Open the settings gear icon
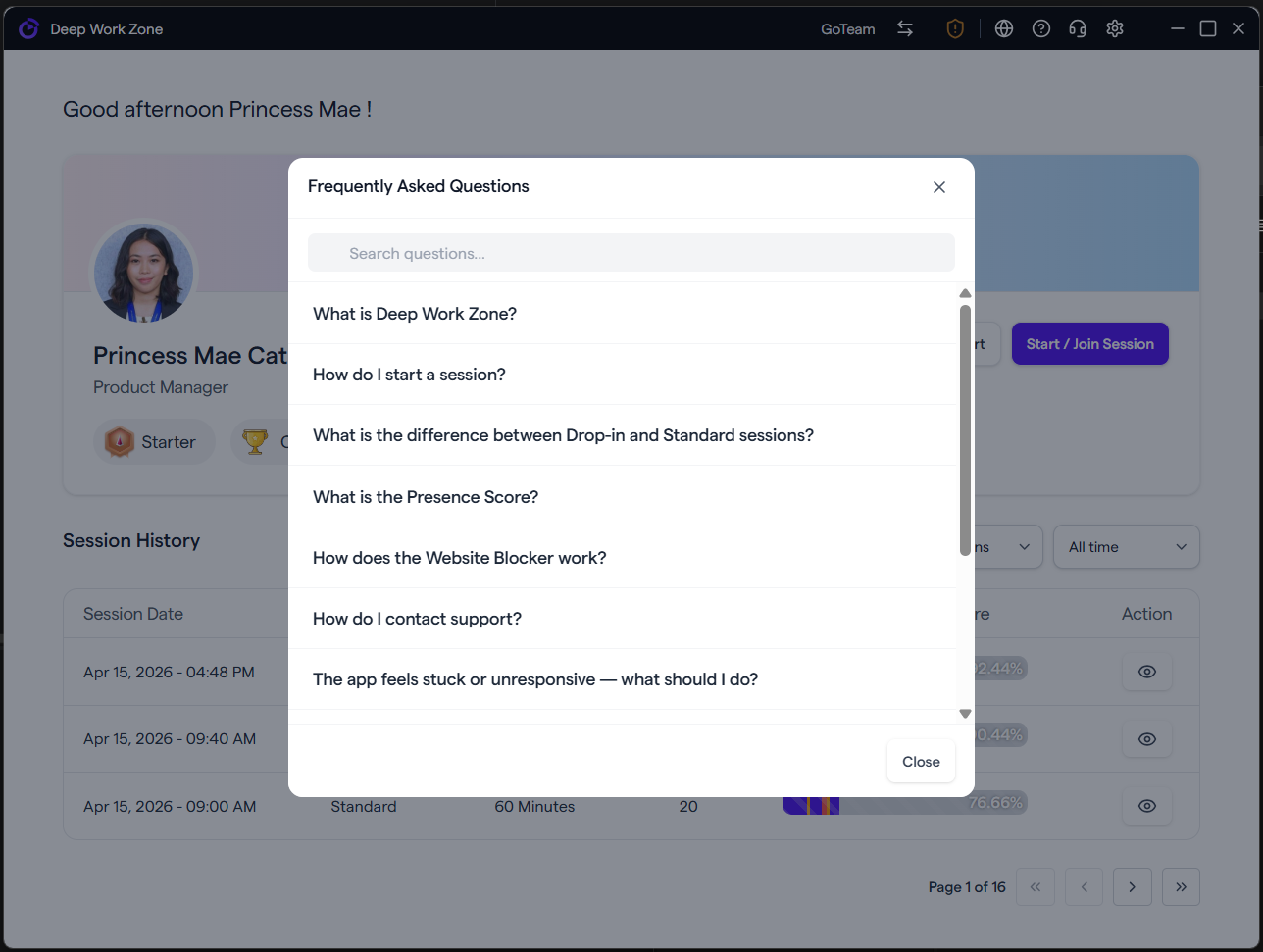The image size is (1263, 952). [x=1114, y=28]
